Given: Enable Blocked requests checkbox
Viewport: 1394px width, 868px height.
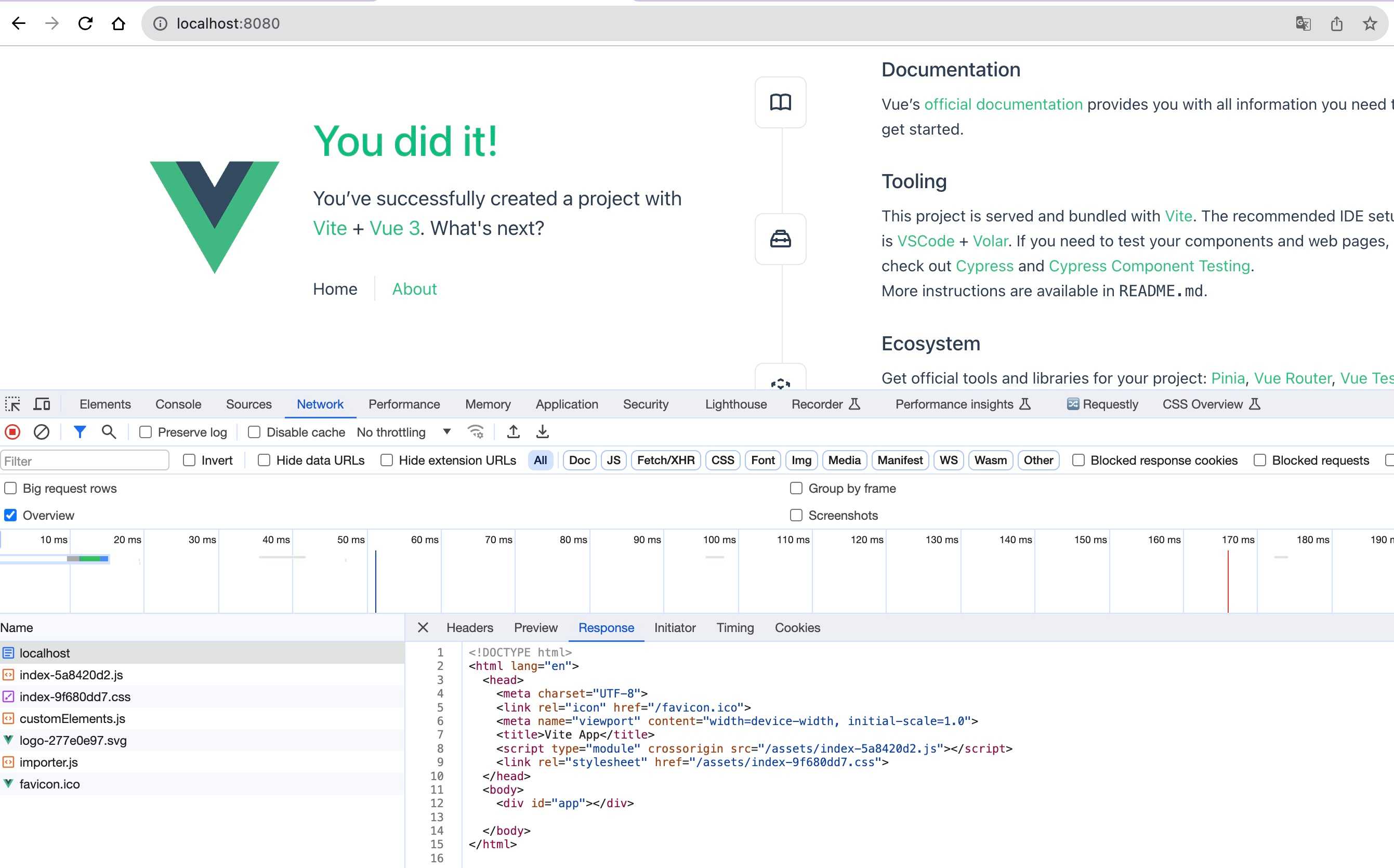Looking at the screenshot, I should 1260,461.
